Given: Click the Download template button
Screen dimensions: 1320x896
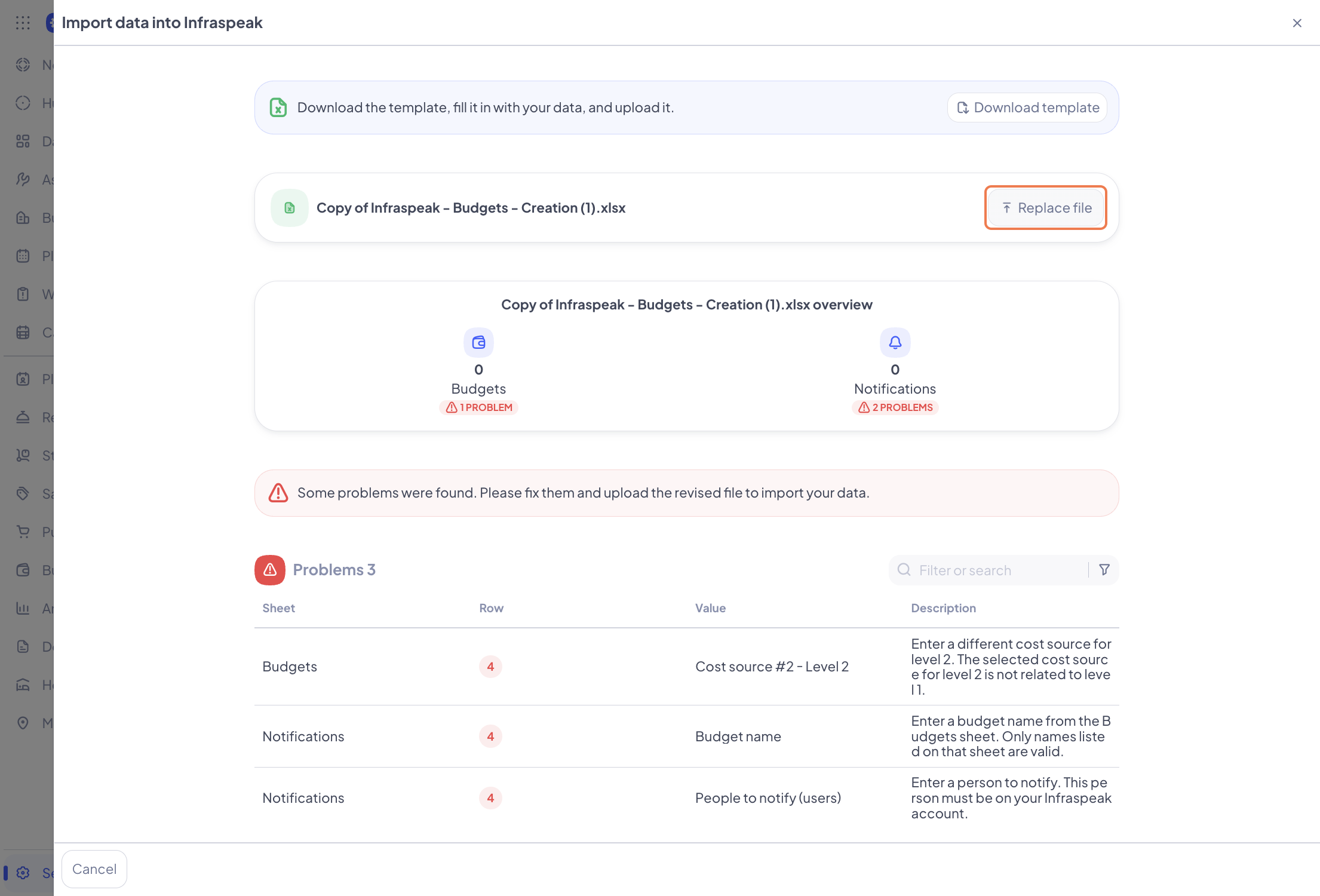Looking at the screenshot, I should coord(1027,108).
